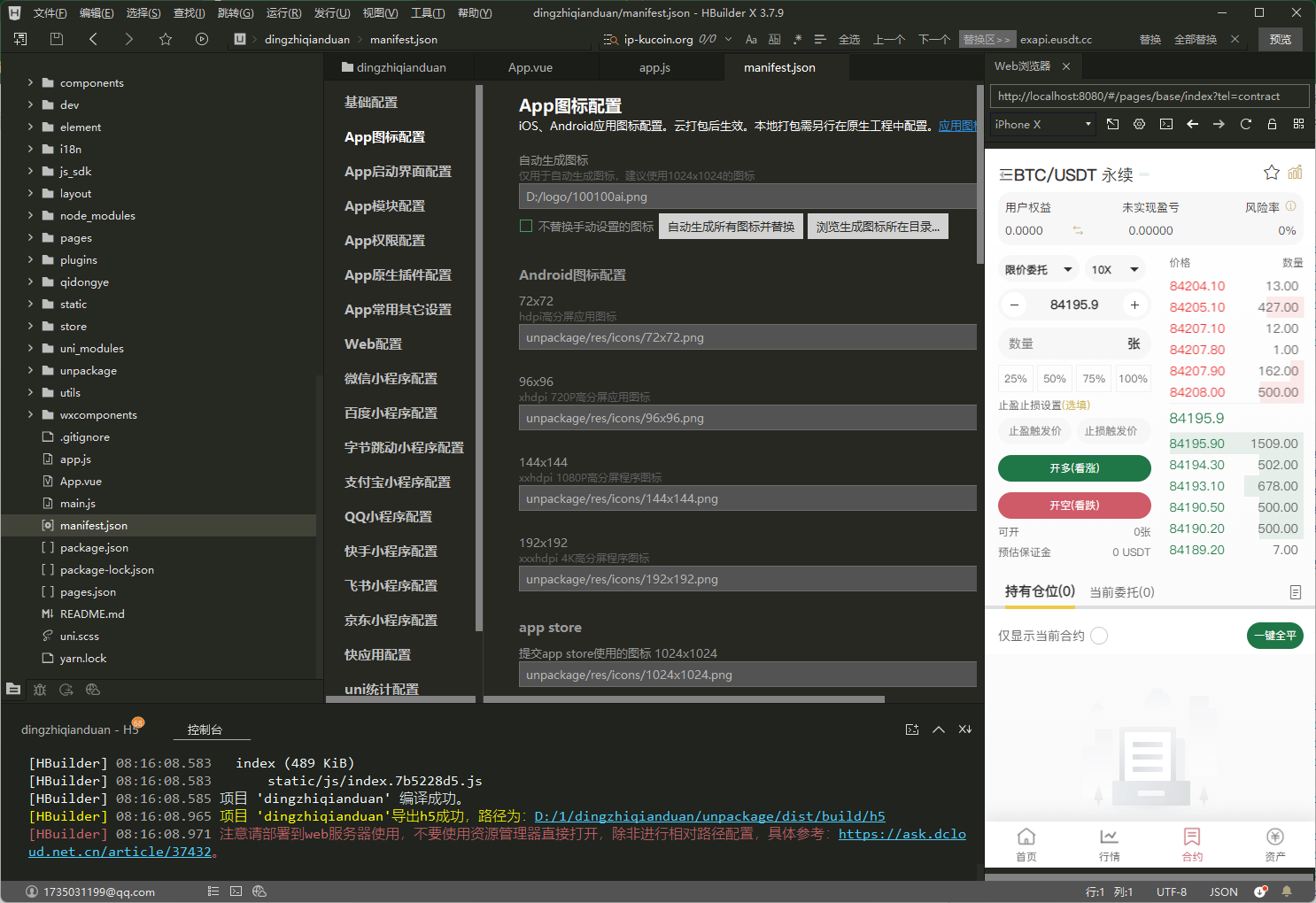Screen dimensions: 1316x903
Task: Toggle the 仅显示当前合约 radio circle
Action: [1099, 636]
